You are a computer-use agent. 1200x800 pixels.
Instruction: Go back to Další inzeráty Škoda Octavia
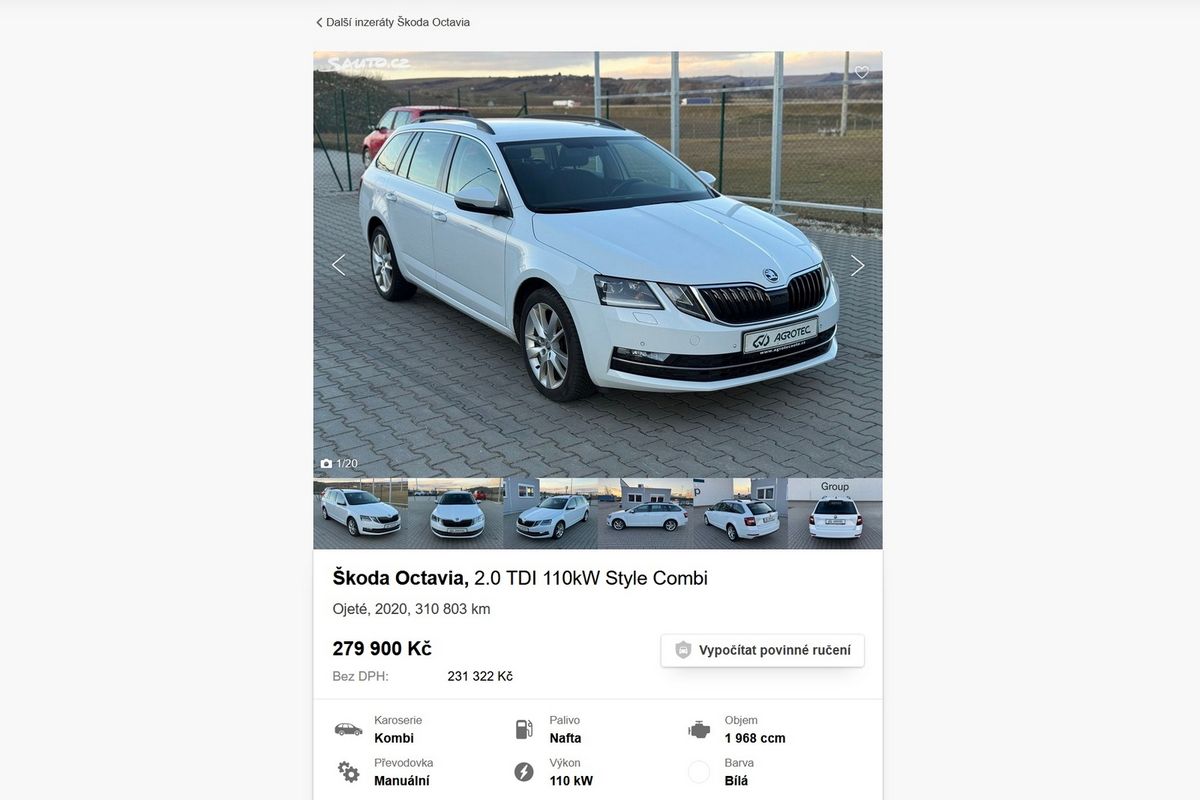tap(393, 22)
